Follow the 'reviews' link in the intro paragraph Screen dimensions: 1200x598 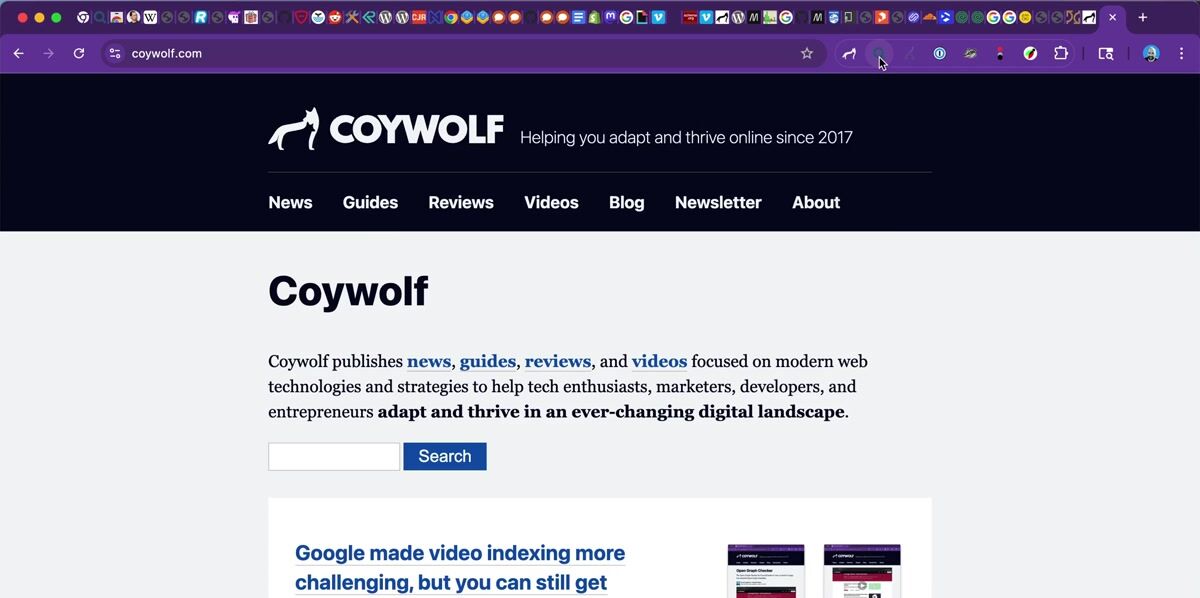click(x=558, y=361)
